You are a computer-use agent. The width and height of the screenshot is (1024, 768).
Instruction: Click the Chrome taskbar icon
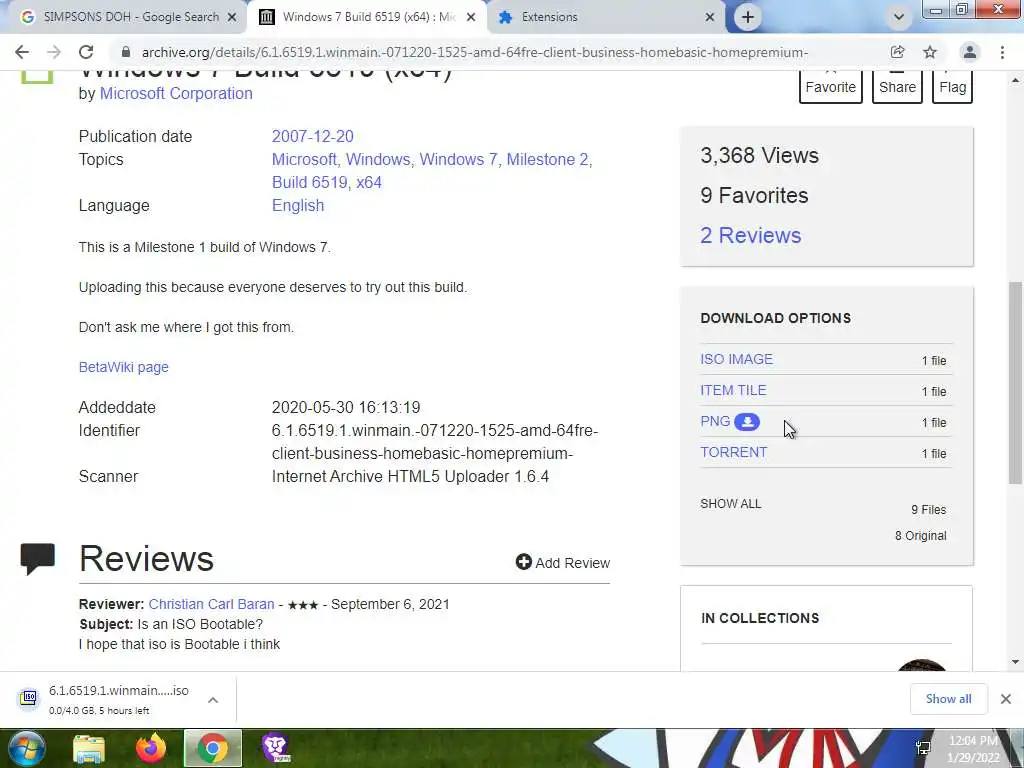(213, 749)
